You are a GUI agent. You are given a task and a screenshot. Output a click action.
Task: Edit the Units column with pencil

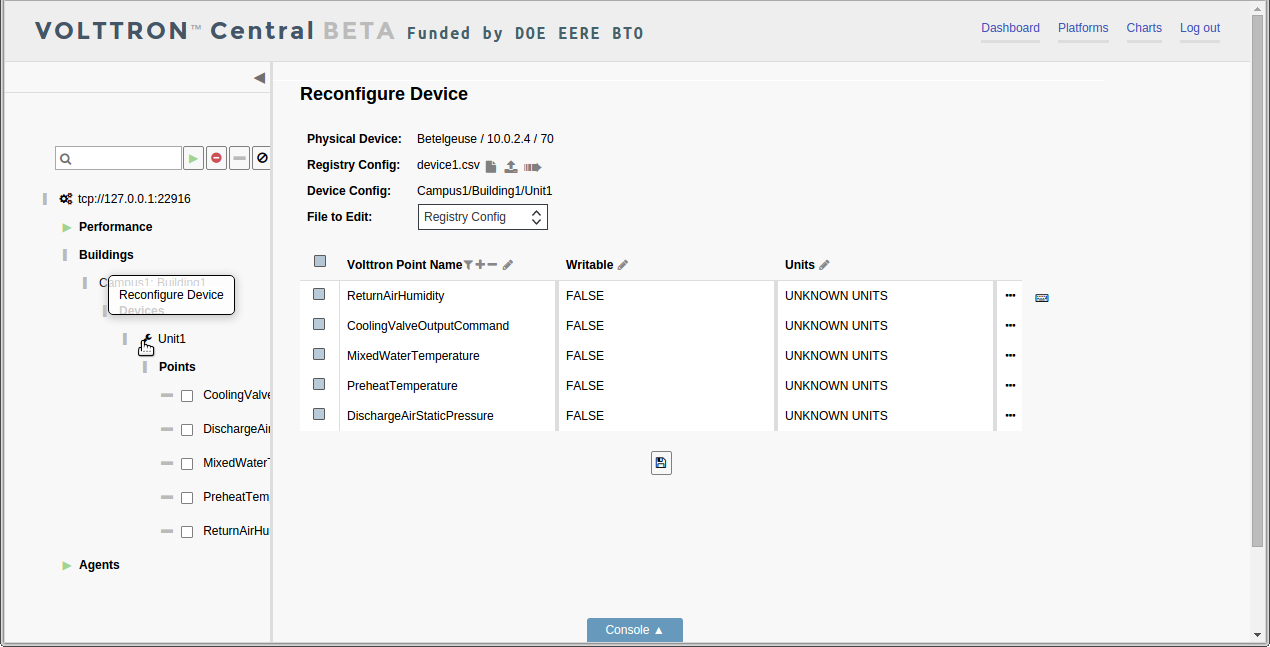click(x=824, y=265)
